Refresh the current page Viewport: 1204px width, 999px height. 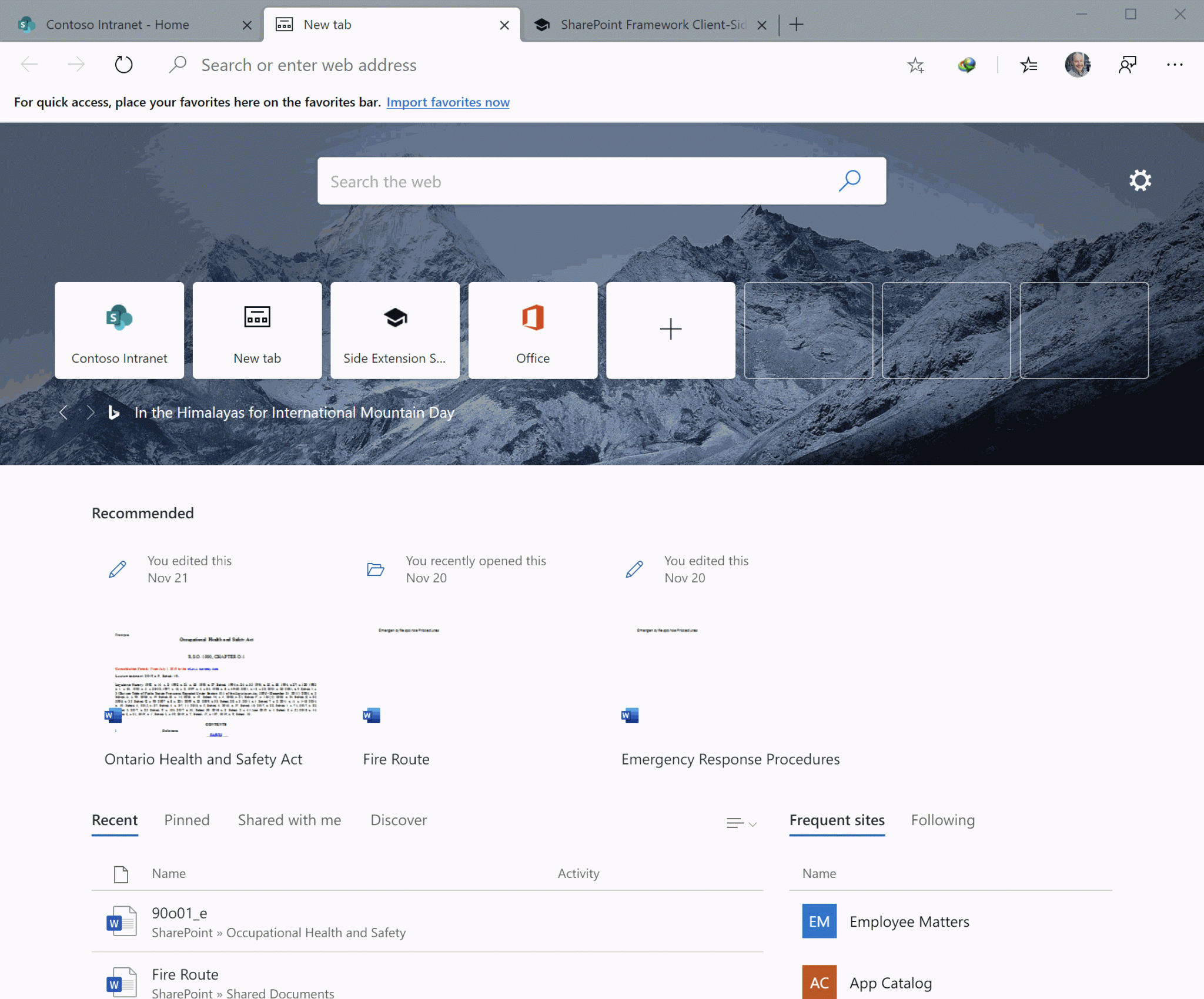pos(123,65)
